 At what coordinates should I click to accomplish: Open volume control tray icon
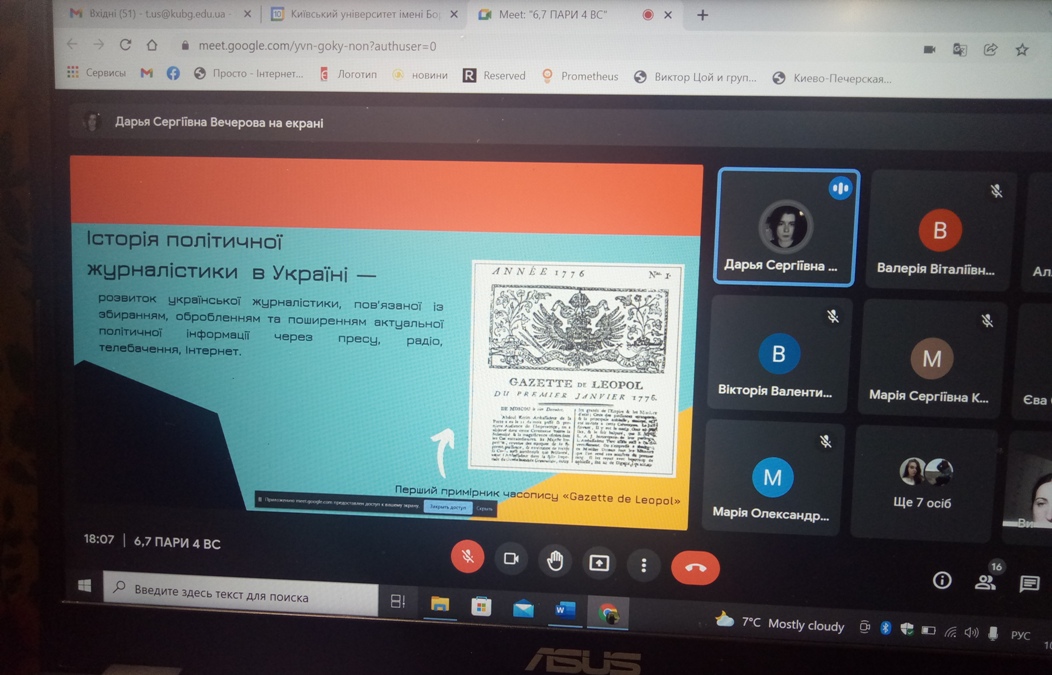click(971, 633)
